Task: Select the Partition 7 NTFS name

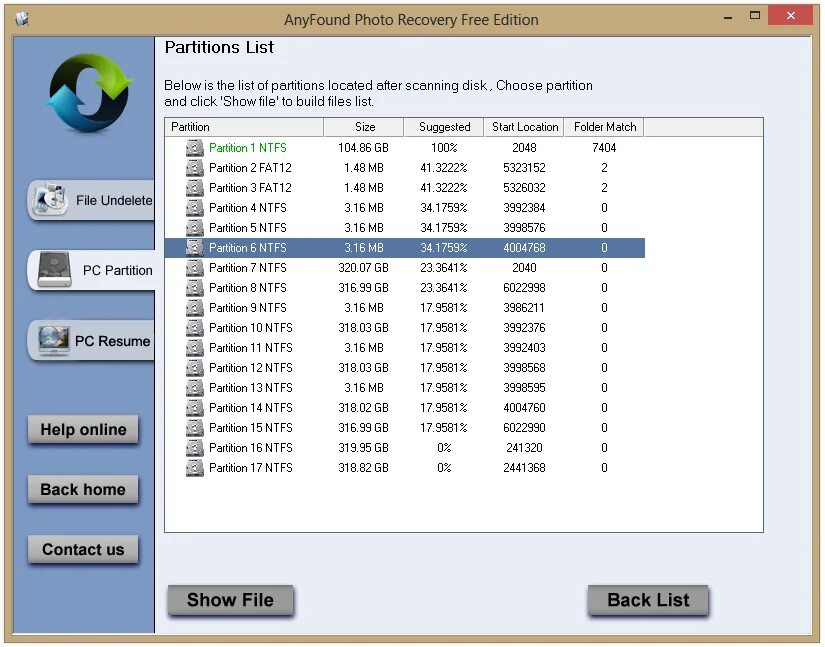Action: (x=248, y=268)
